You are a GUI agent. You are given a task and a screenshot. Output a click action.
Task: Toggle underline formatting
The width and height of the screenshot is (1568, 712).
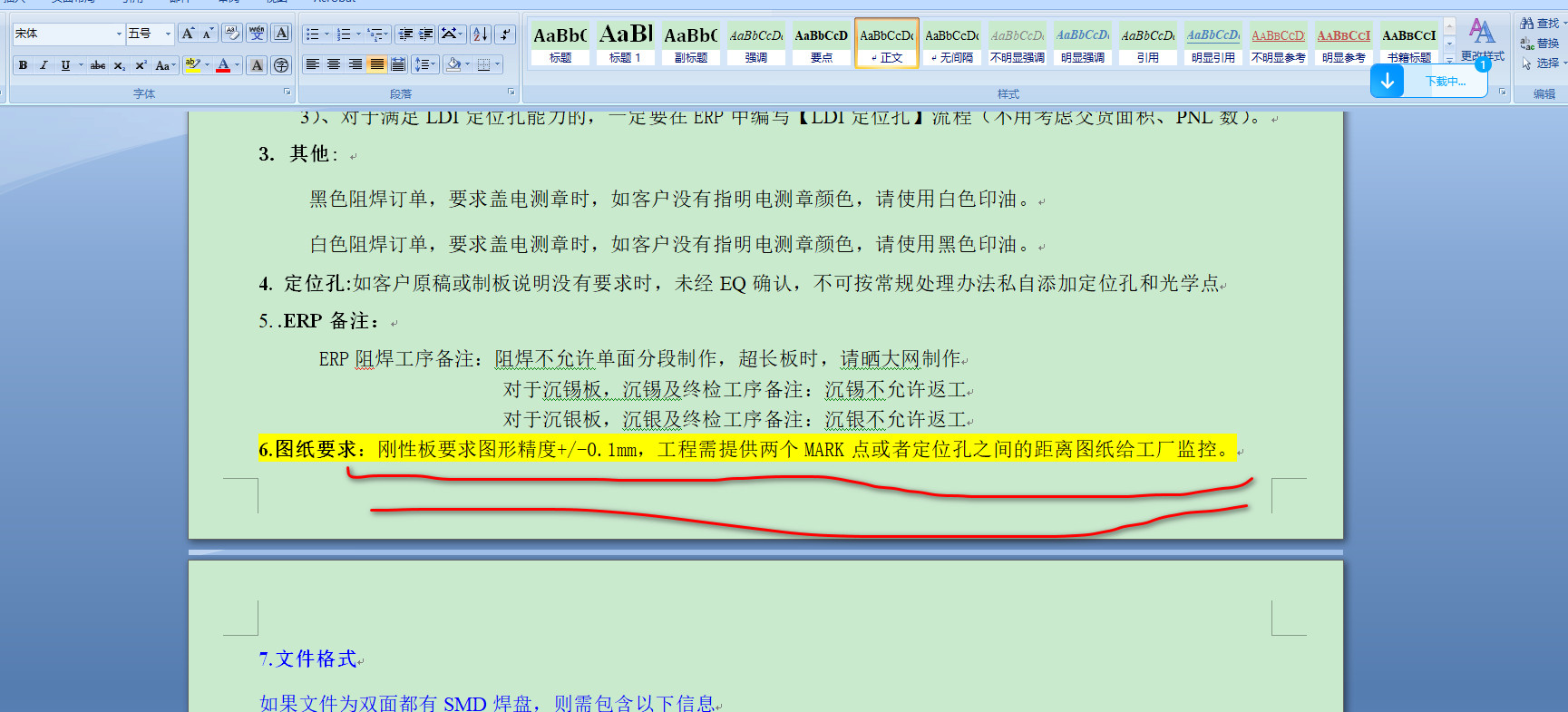[x=64, y=65]
